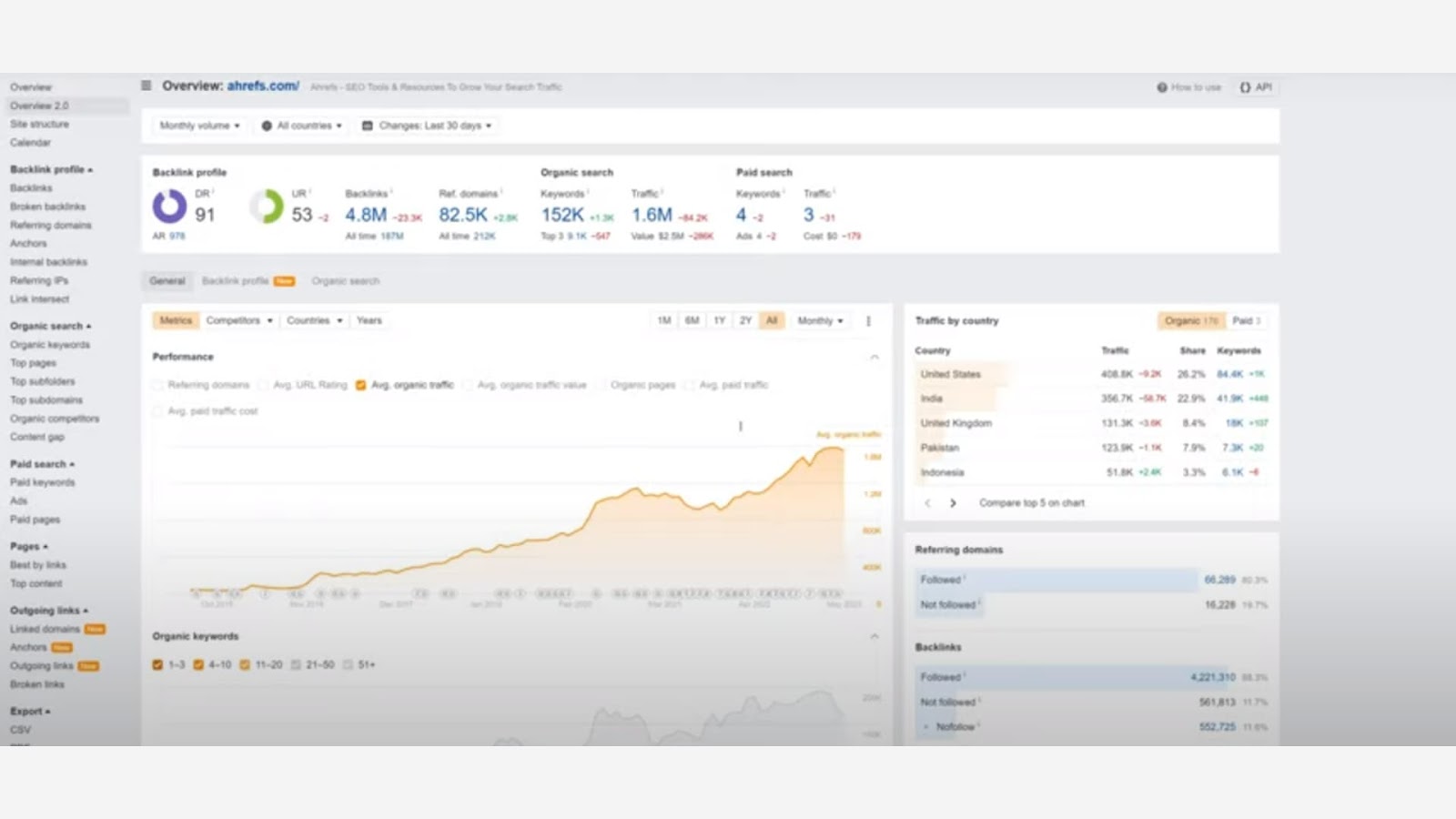Select the Metrics chart tab
The width and height of the screenshot is (1456, 819).
point(176,320)
